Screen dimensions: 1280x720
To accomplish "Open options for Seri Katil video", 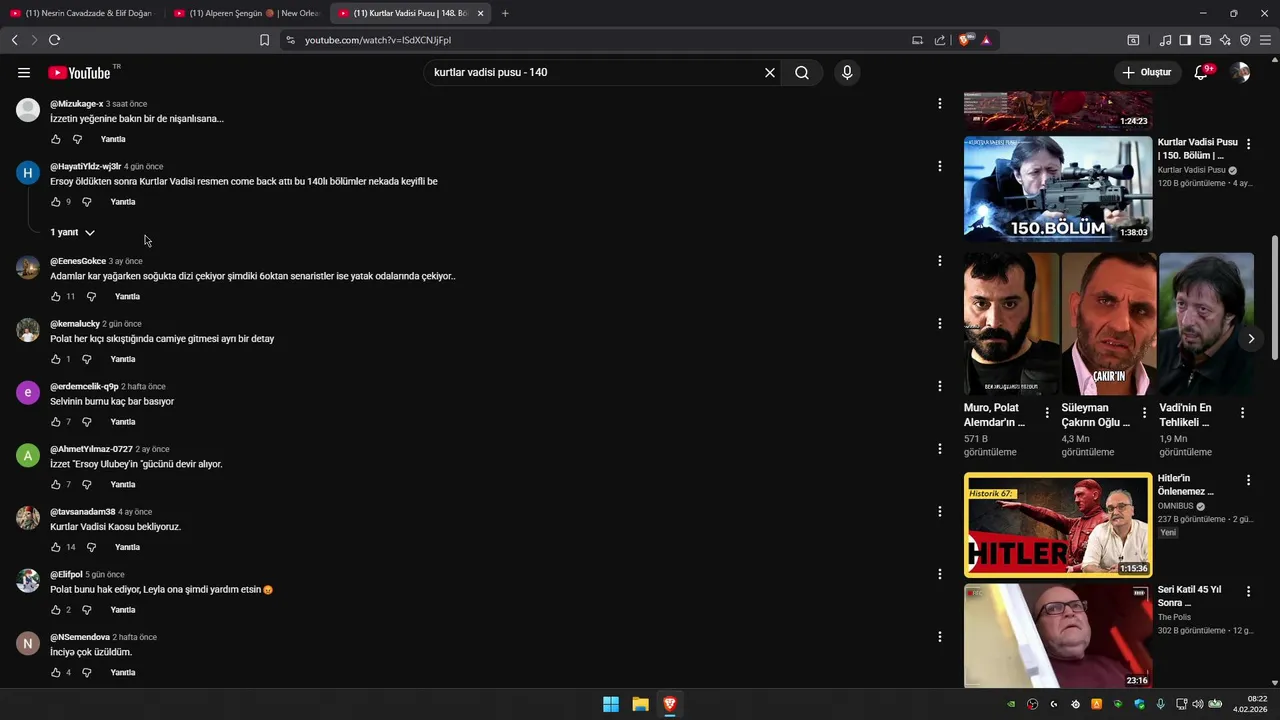I will (1248, 591).
